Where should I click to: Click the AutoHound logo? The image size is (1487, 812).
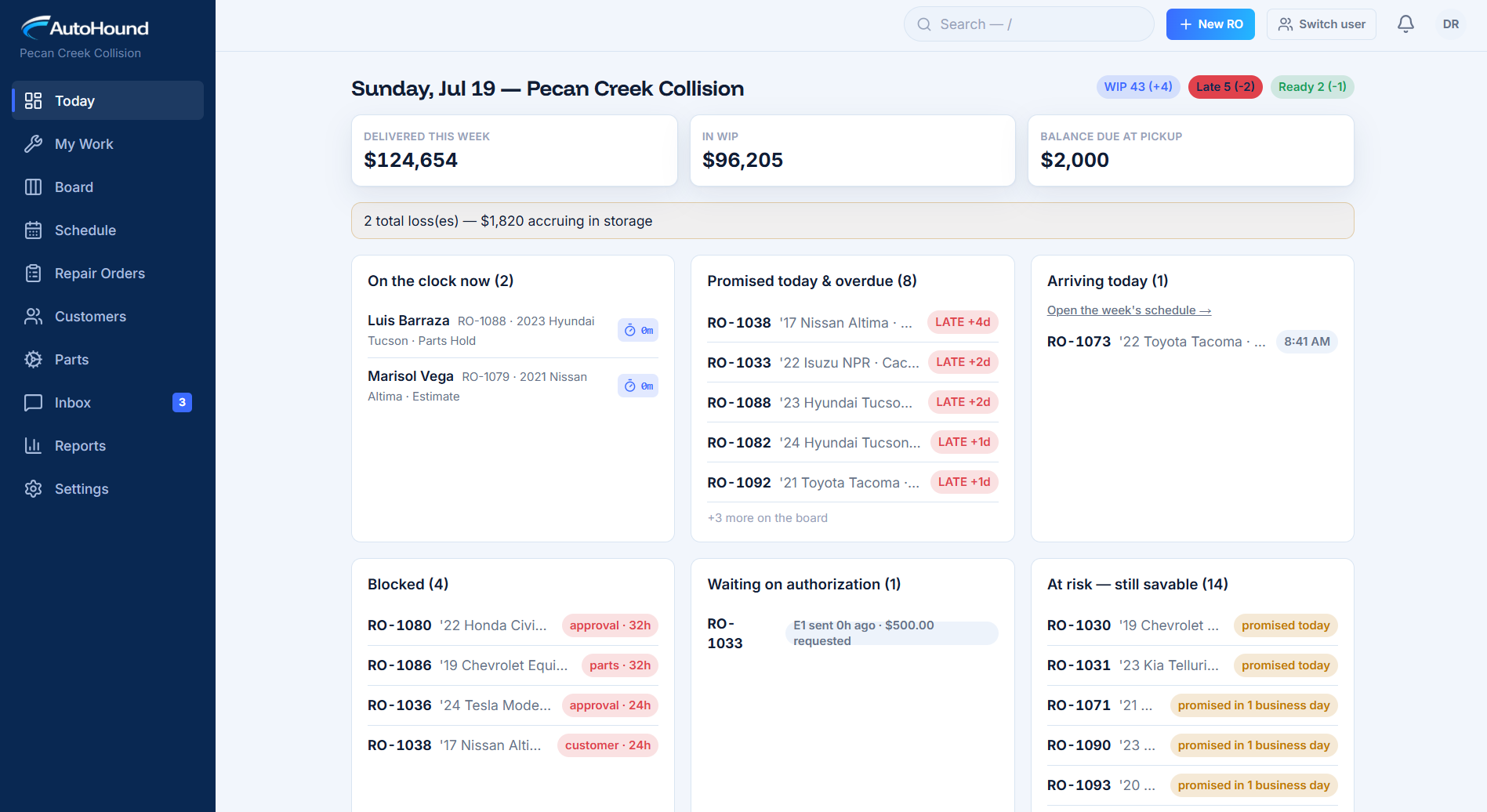pyautogui.click(x=85, y=27)
